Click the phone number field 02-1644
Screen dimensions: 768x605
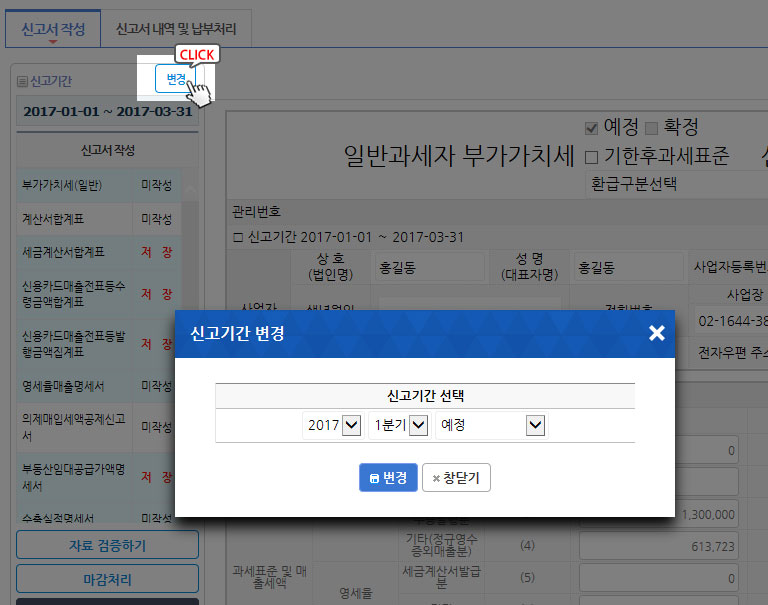click(x=731, y=321)
